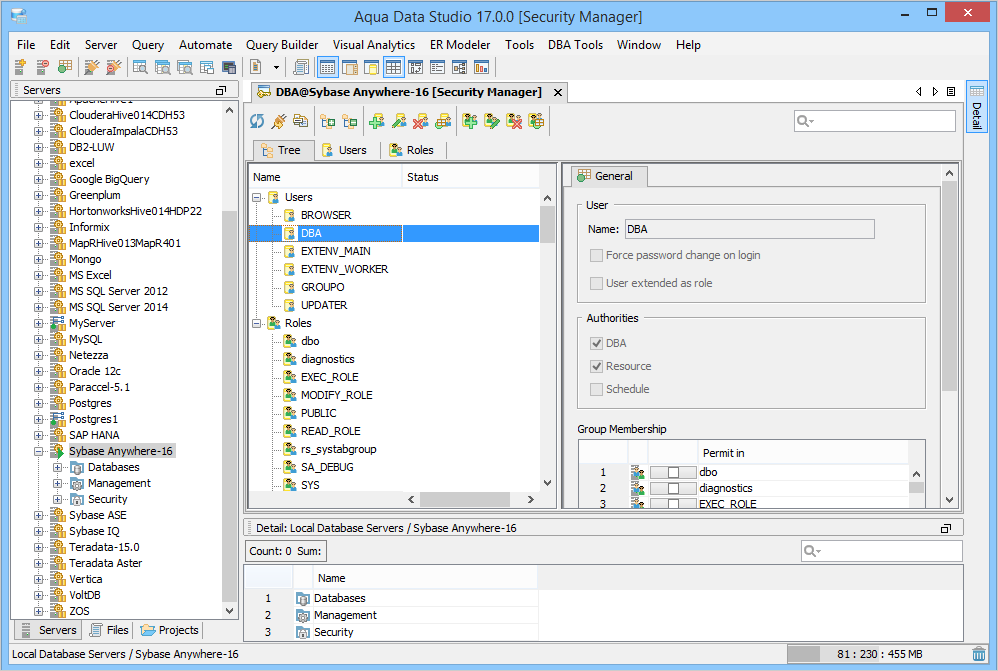Toggle the DBA authority checkbox

(596, 343)
